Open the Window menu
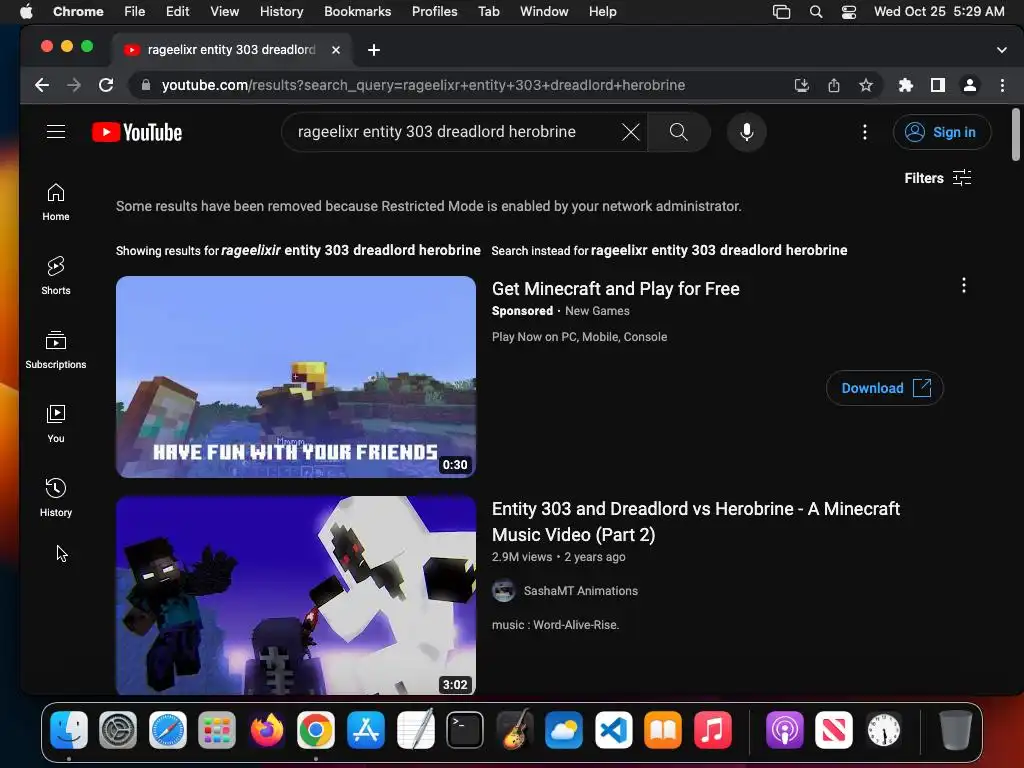 pos(543,11)
